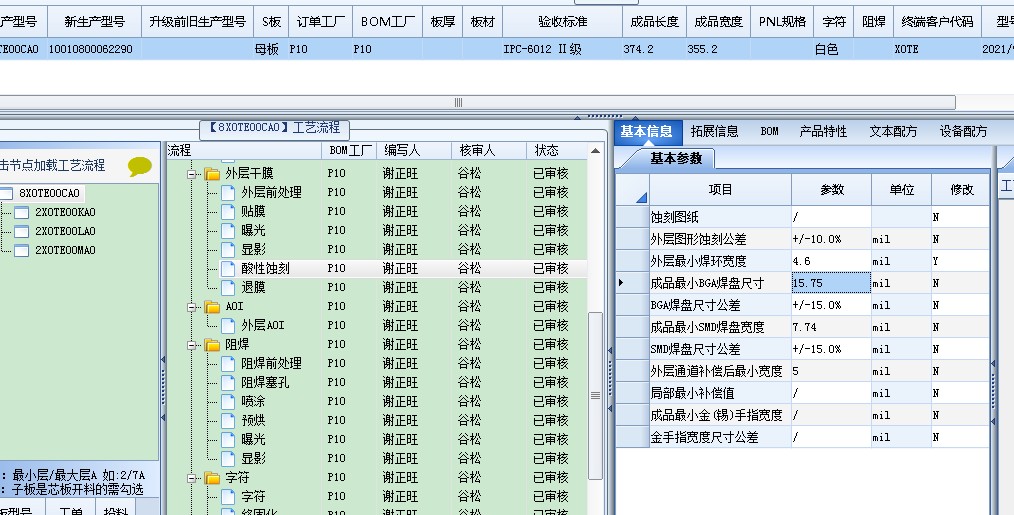
Task: Click the process list scroll-up arrow
Action: point(595,151)
